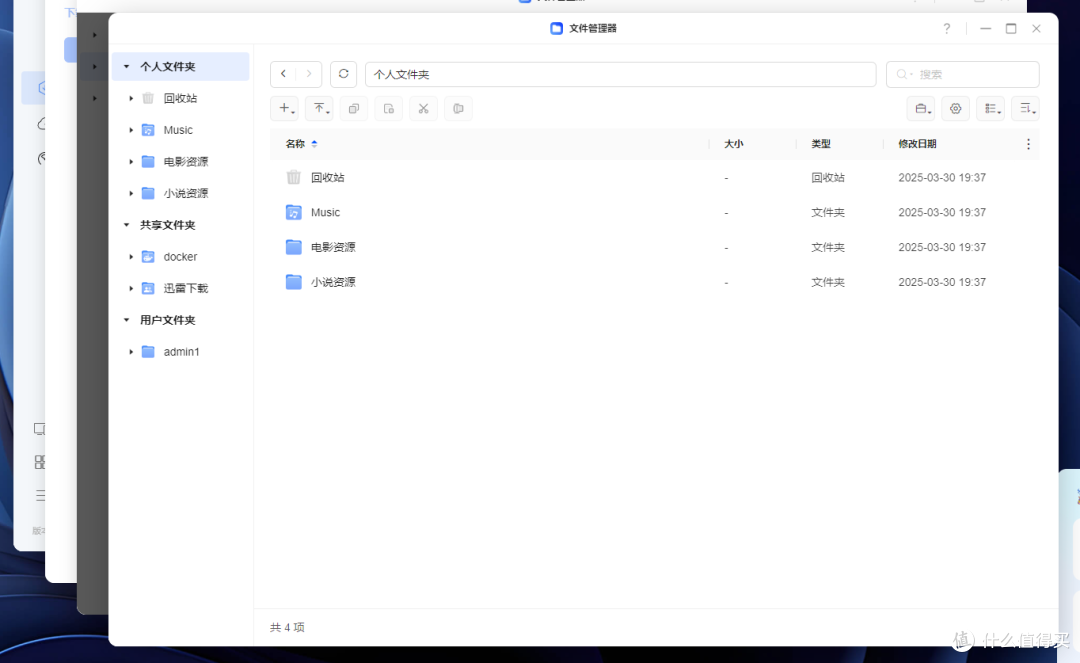
Task: Open the Music folder in the file list
Action: [326, 212]
